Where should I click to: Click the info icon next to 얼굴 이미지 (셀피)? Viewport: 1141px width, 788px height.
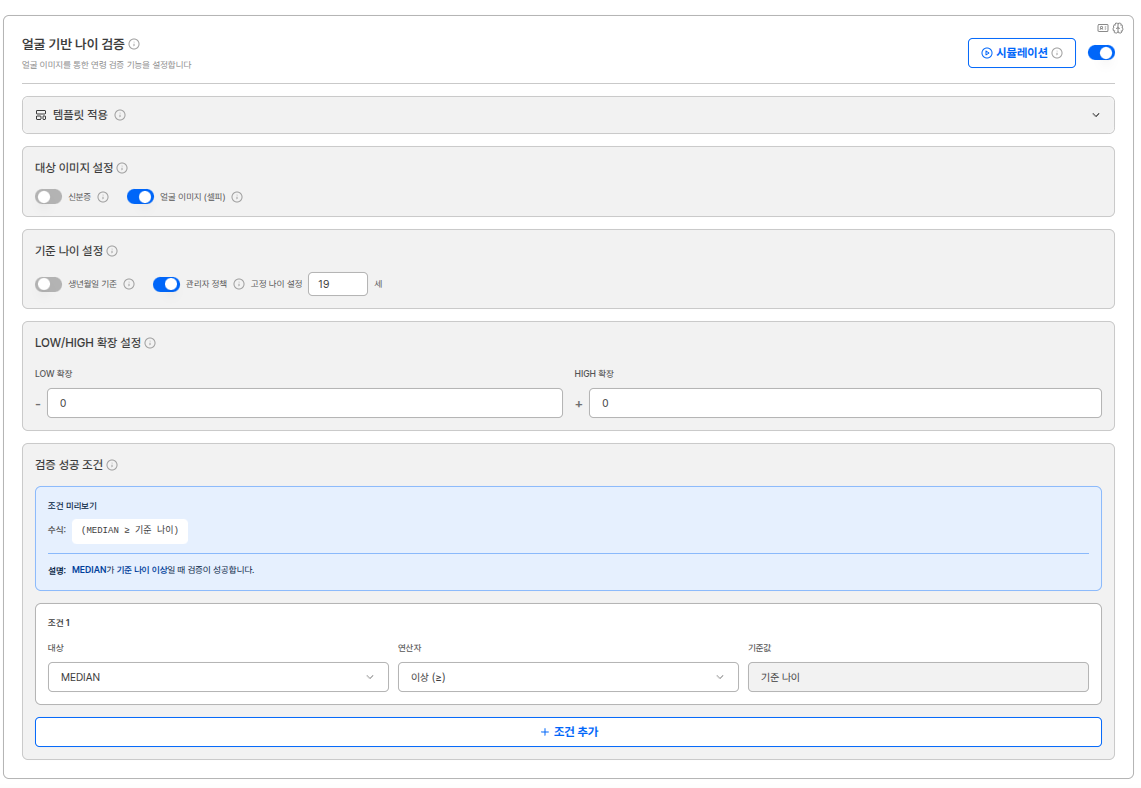237,197
